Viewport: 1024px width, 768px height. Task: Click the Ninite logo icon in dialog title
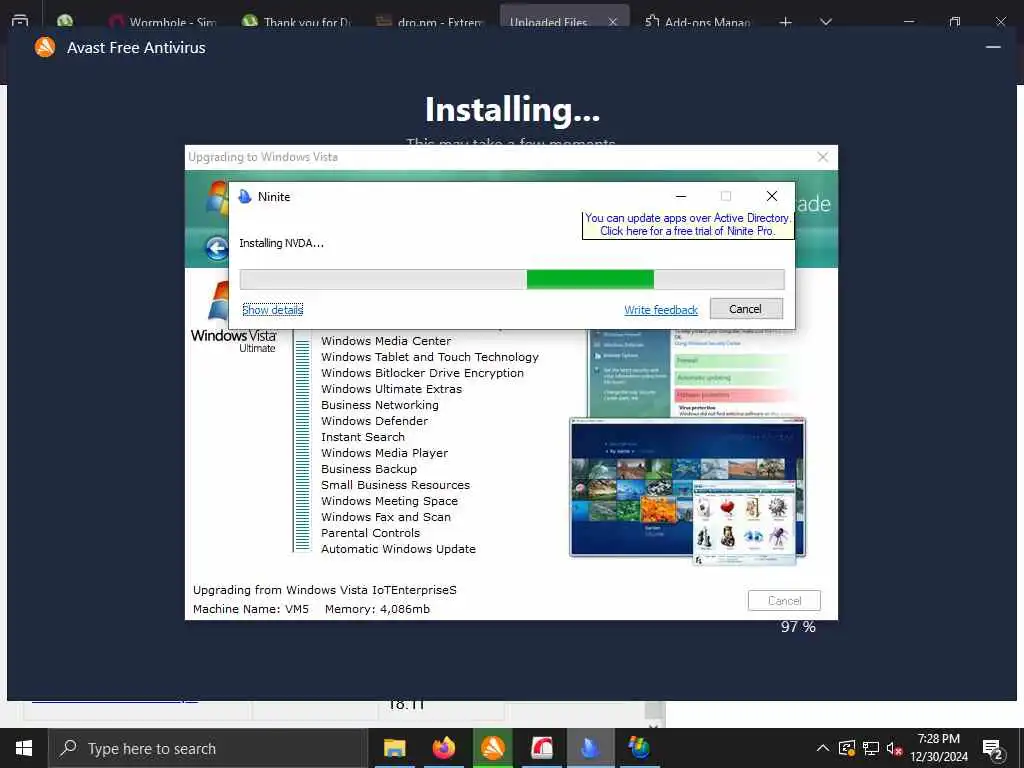click(x=245, y=197)
